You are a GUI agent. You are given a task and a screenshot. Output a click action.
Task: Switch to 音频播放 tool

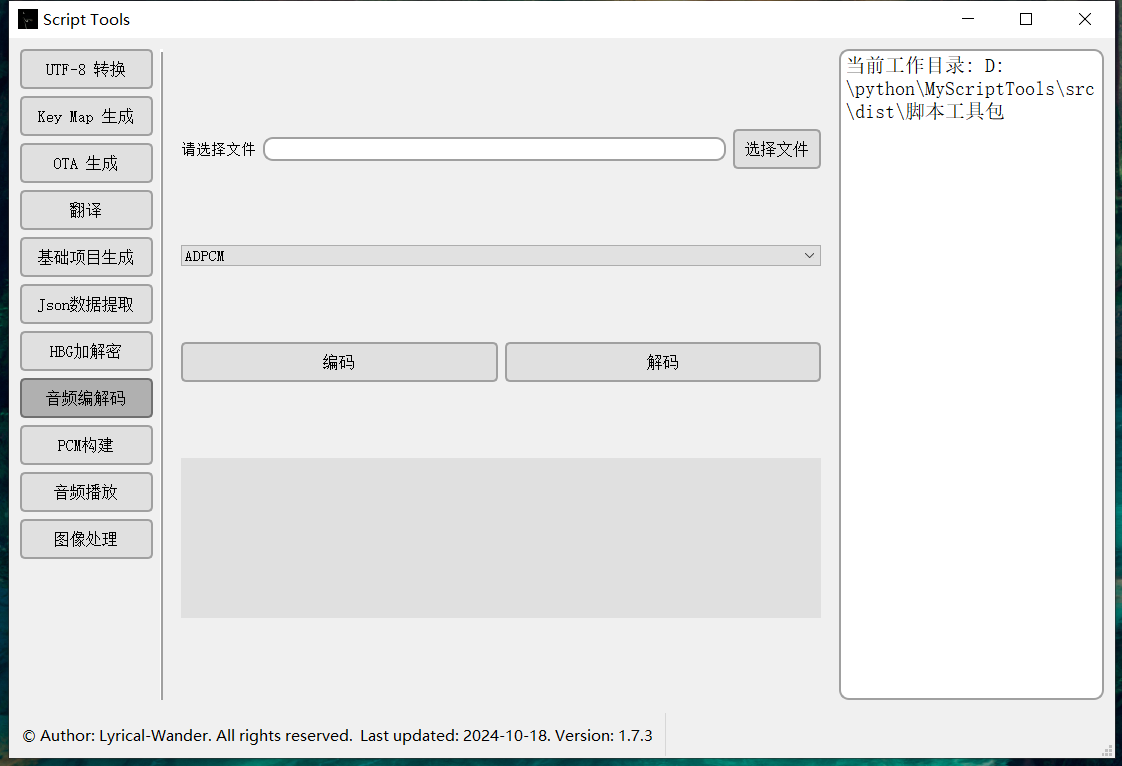(x=86, y=492)
